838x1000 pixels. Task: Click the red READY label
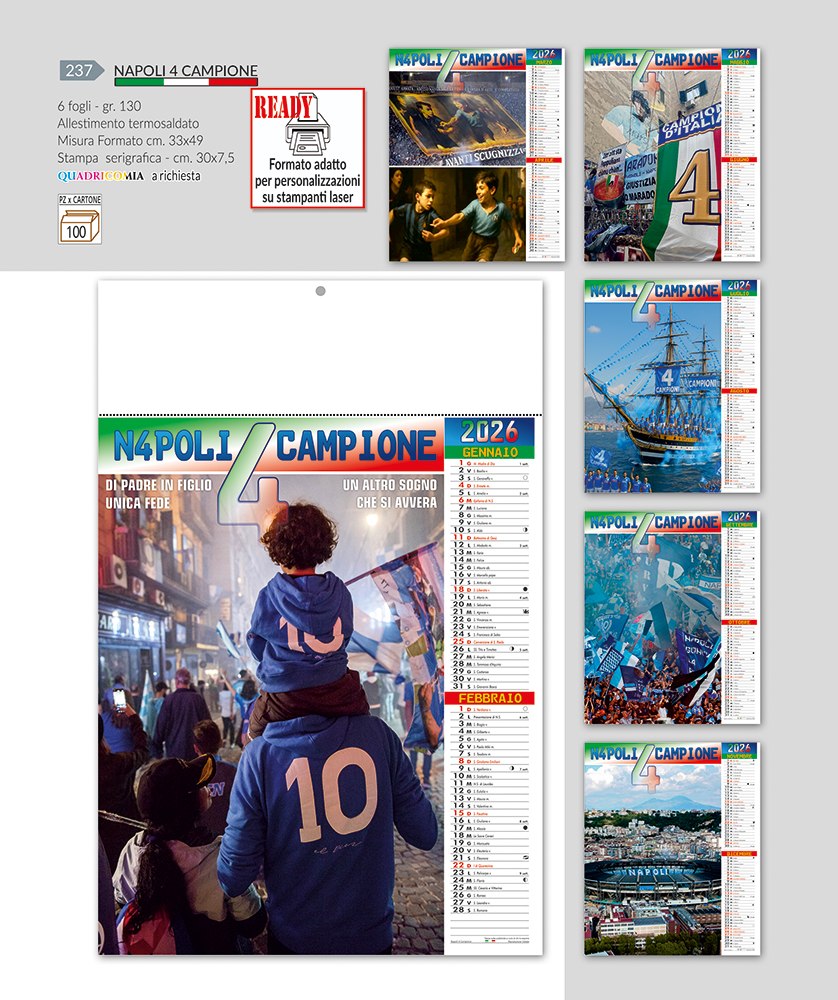[283, 107]
